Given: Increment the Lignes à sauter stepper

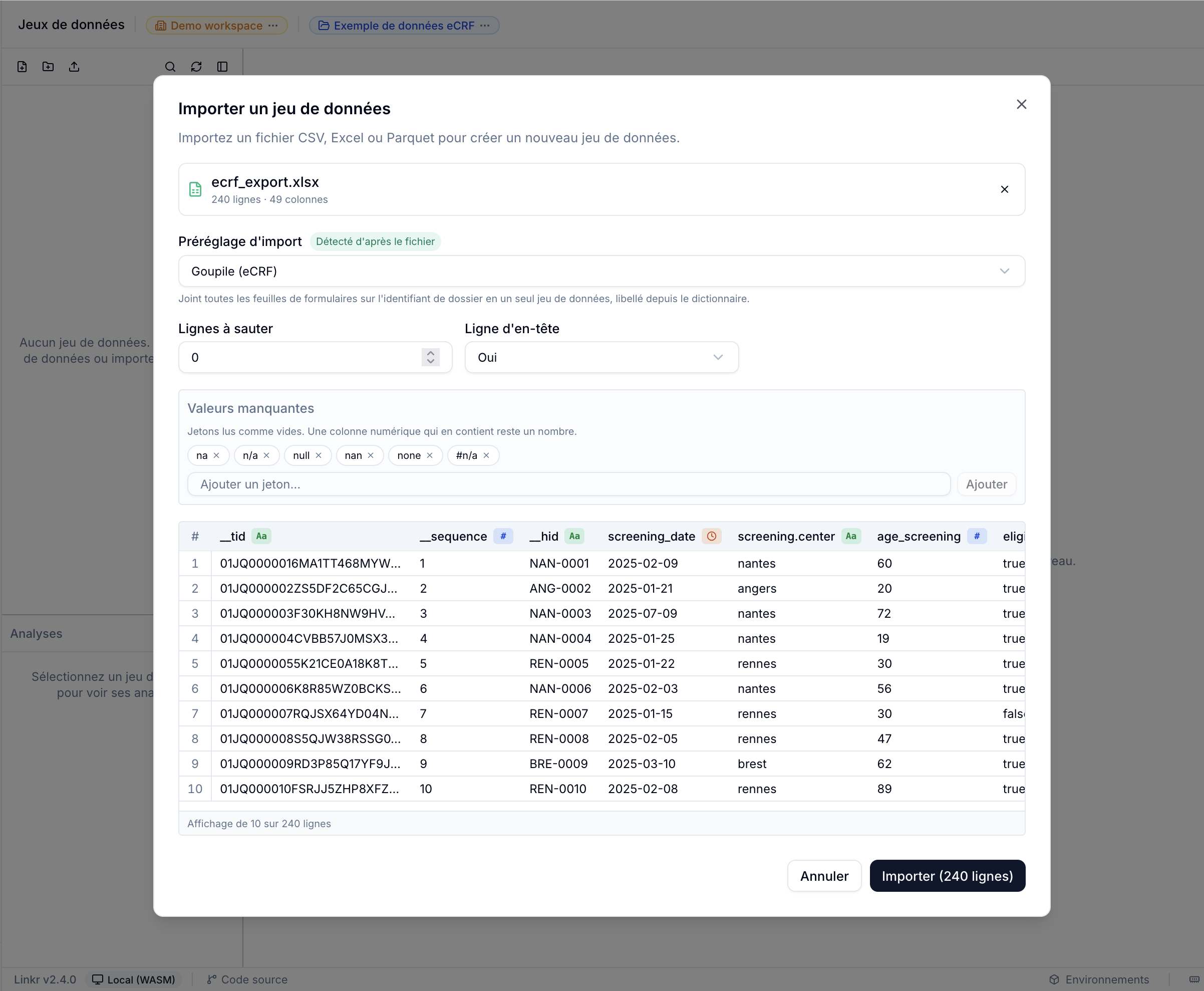Looking at the screenshot, I should pyautogui.click(x=431, y=353).
